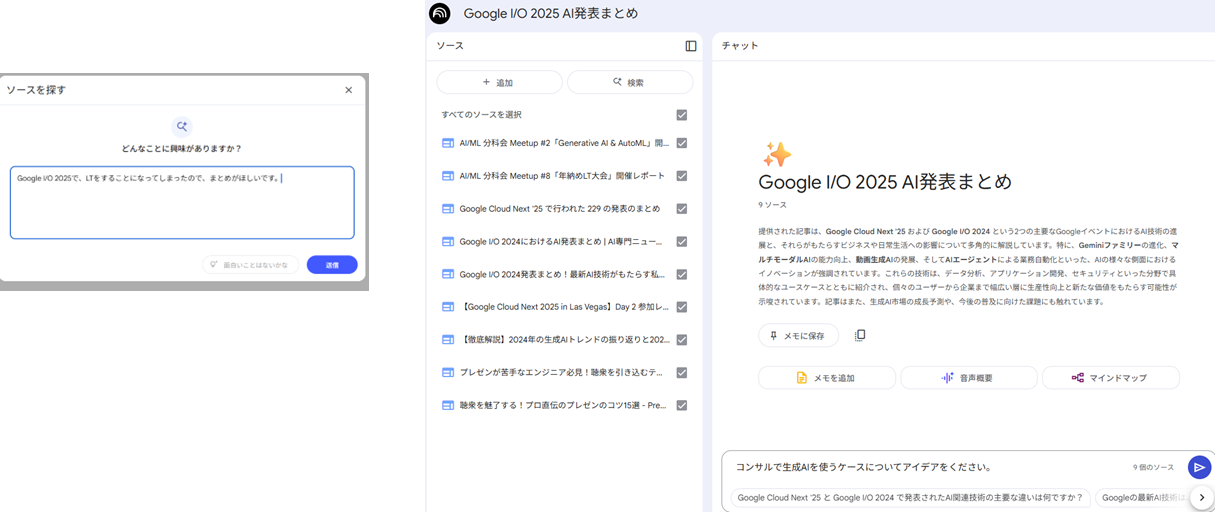
Task: Click web icon of Las Vegas Day 2 source
Action: tap(448, 307)
